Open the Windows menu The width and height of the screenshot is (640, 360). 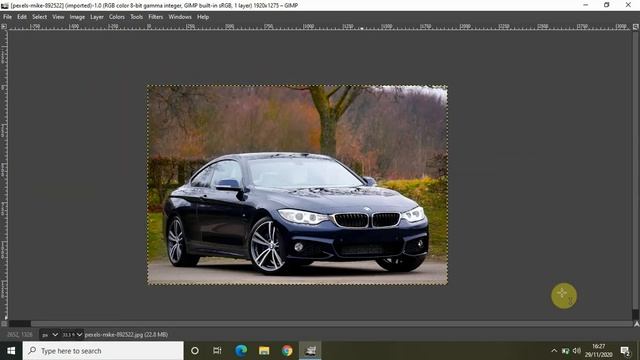180,17
